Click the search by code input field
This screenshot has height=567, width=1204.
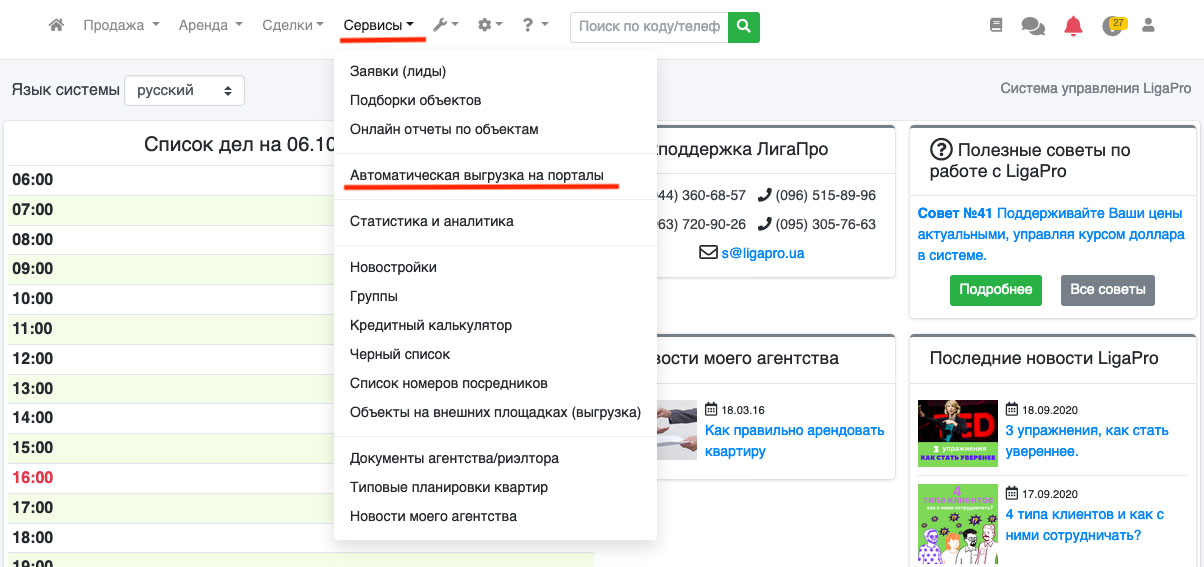[649, 27]
